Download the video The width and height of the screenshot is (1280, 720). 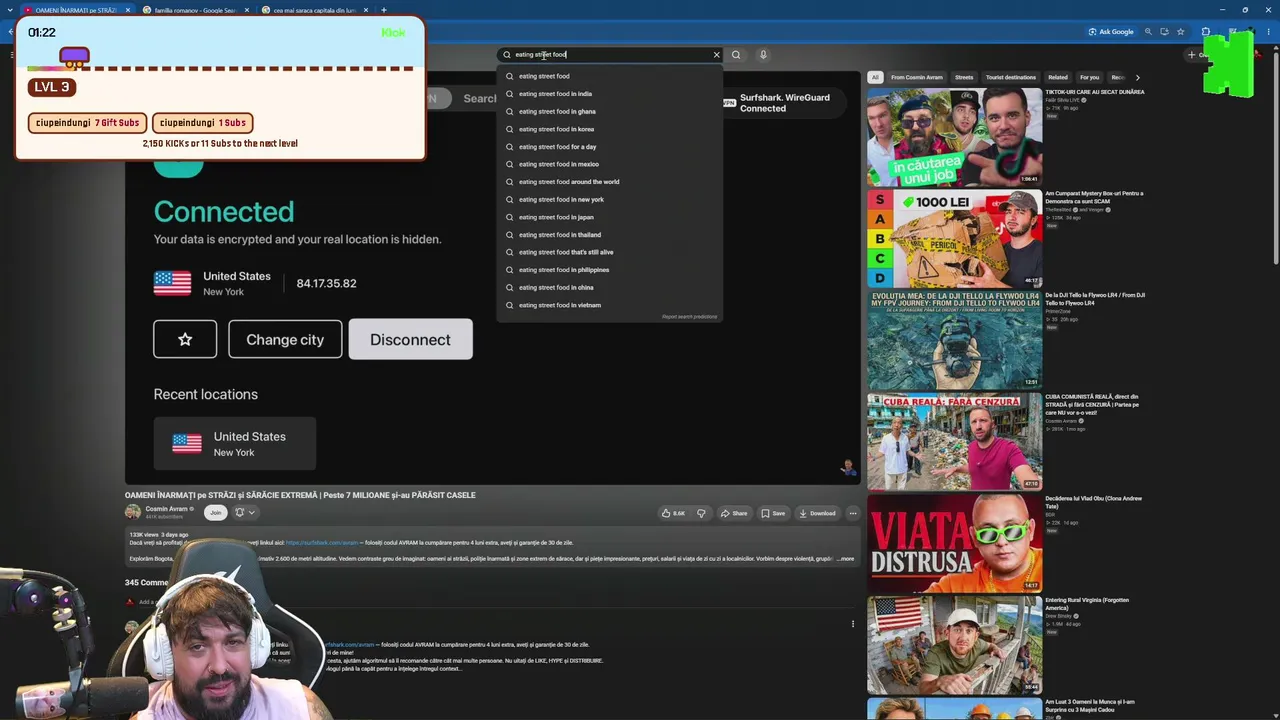(x=817, y=513)
